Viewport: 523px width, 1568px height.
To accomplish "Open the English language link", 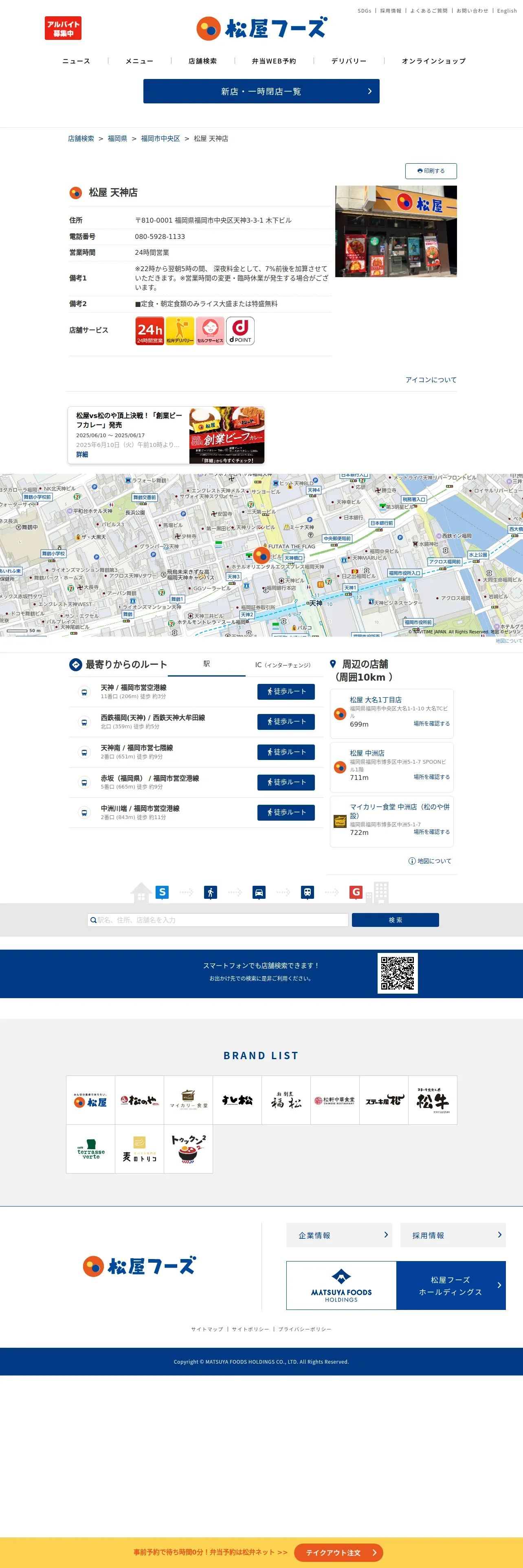I will click(507, 11).
